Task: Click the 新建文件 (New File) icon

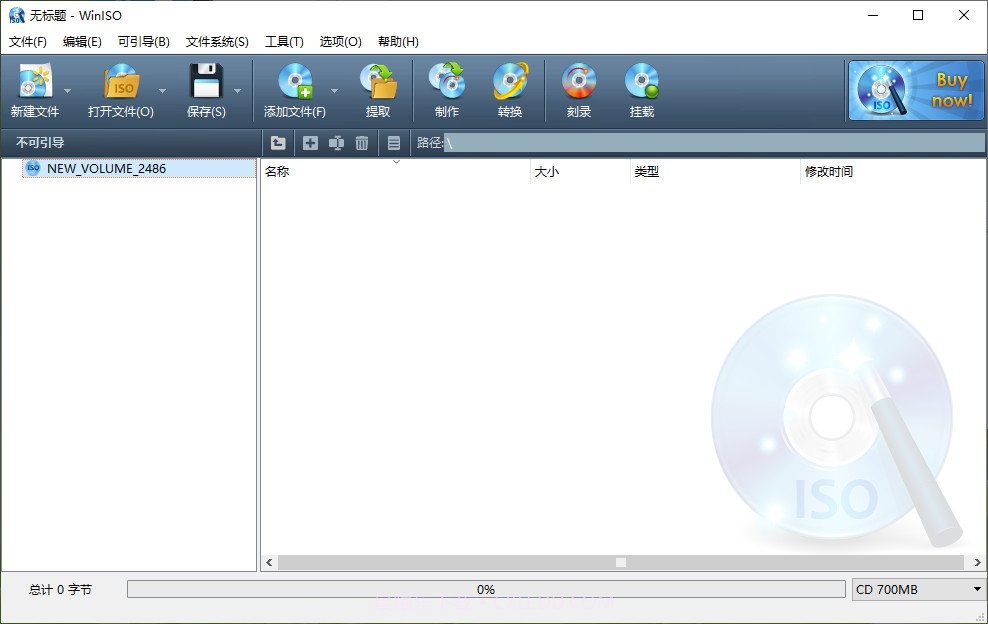Action: 34,83
